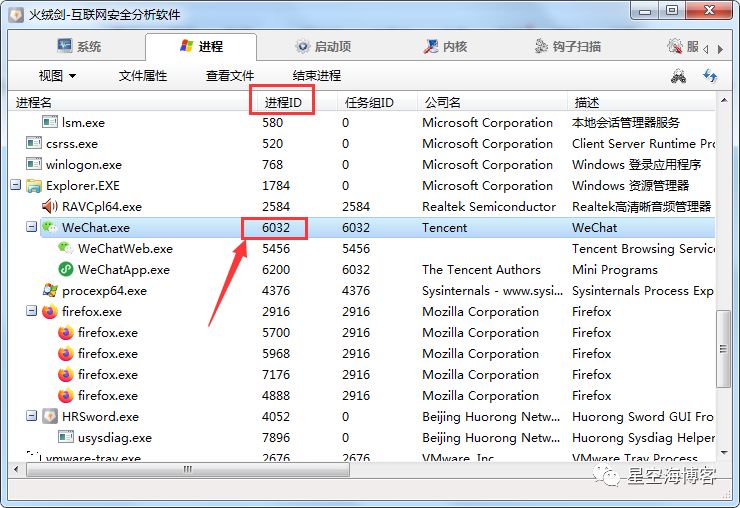Click the 文件属性 button
This screenshot has width=740, height=508.
[x=143, y=76]
